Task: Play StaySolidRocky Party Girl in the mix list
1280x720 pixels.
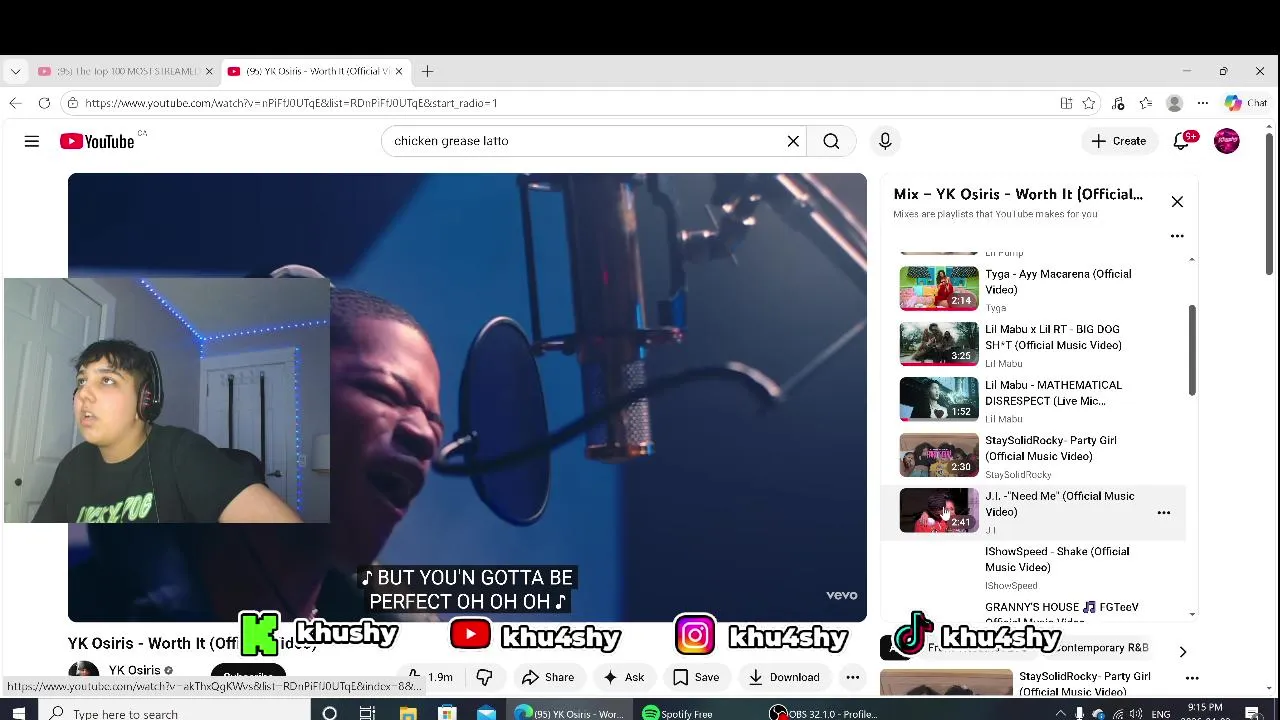Action: (1035, 455)
